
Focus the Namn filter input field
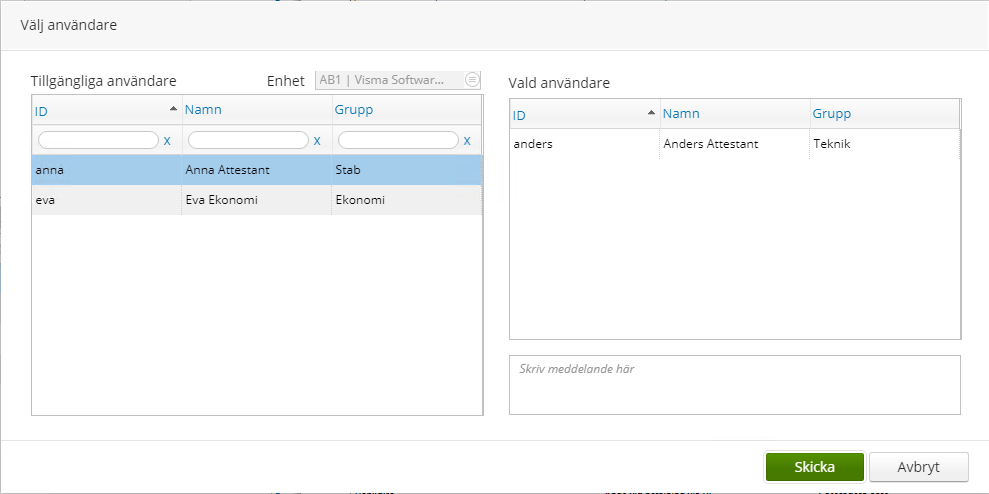point(249,140)
